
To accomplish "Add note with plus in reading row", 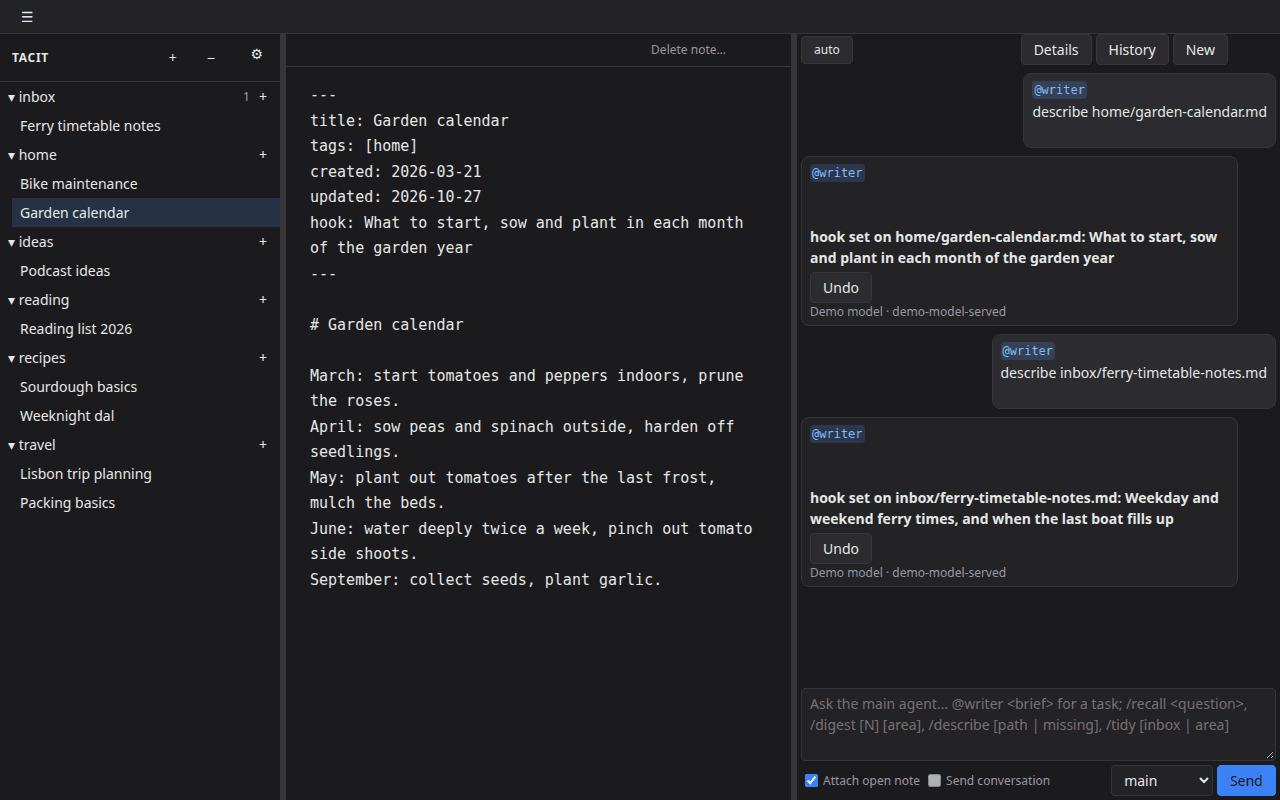I will [x=263, y=300].
